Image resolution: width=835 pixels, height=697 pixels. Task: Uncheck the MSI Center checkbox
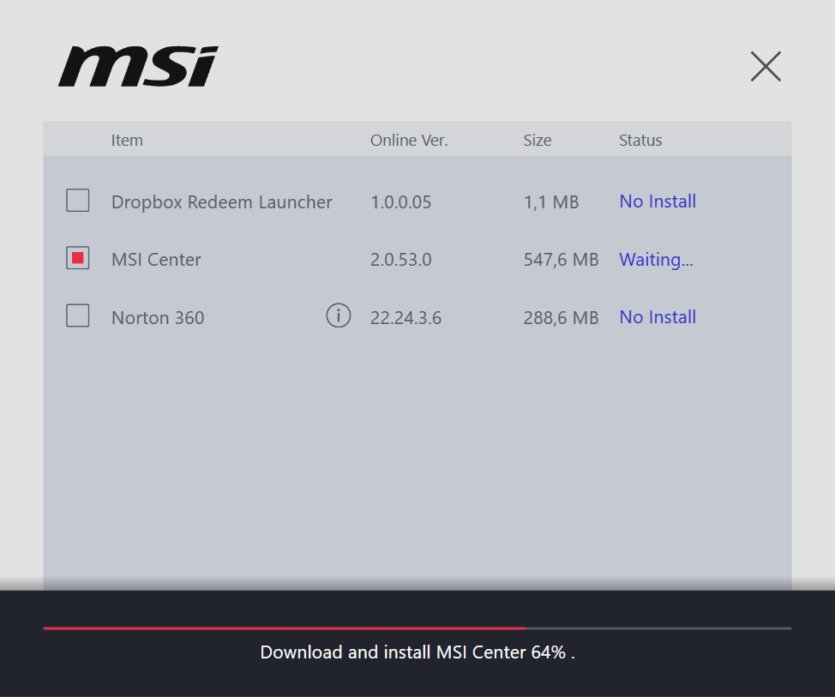pos(78,258)
